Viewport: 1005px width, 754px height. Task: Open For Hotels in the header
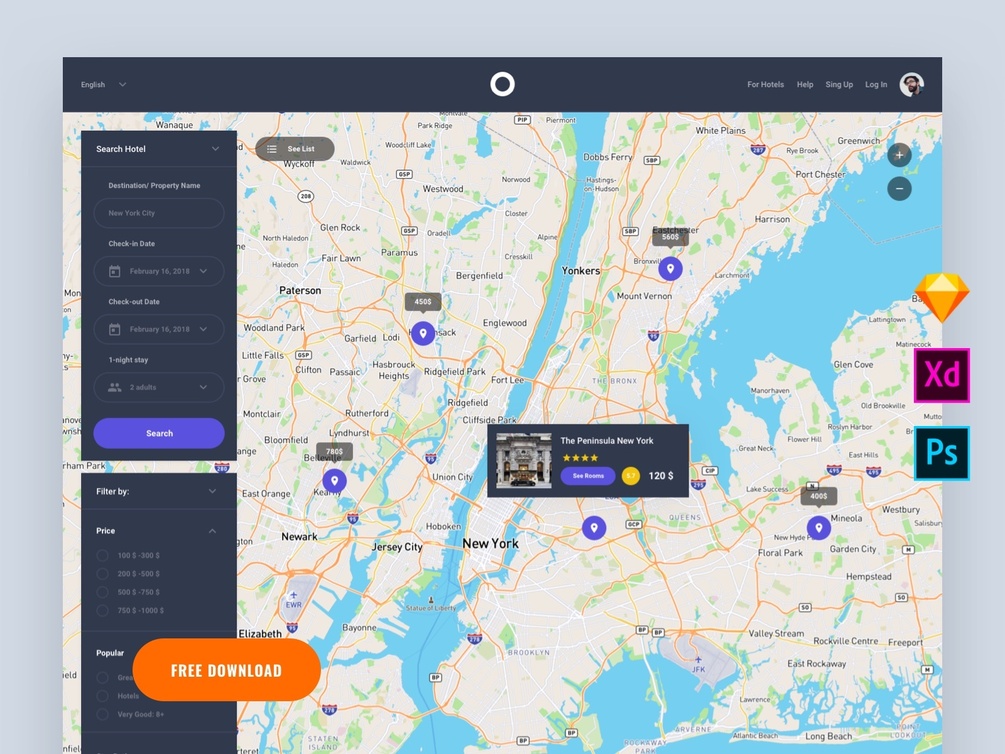tap(765, 85)
